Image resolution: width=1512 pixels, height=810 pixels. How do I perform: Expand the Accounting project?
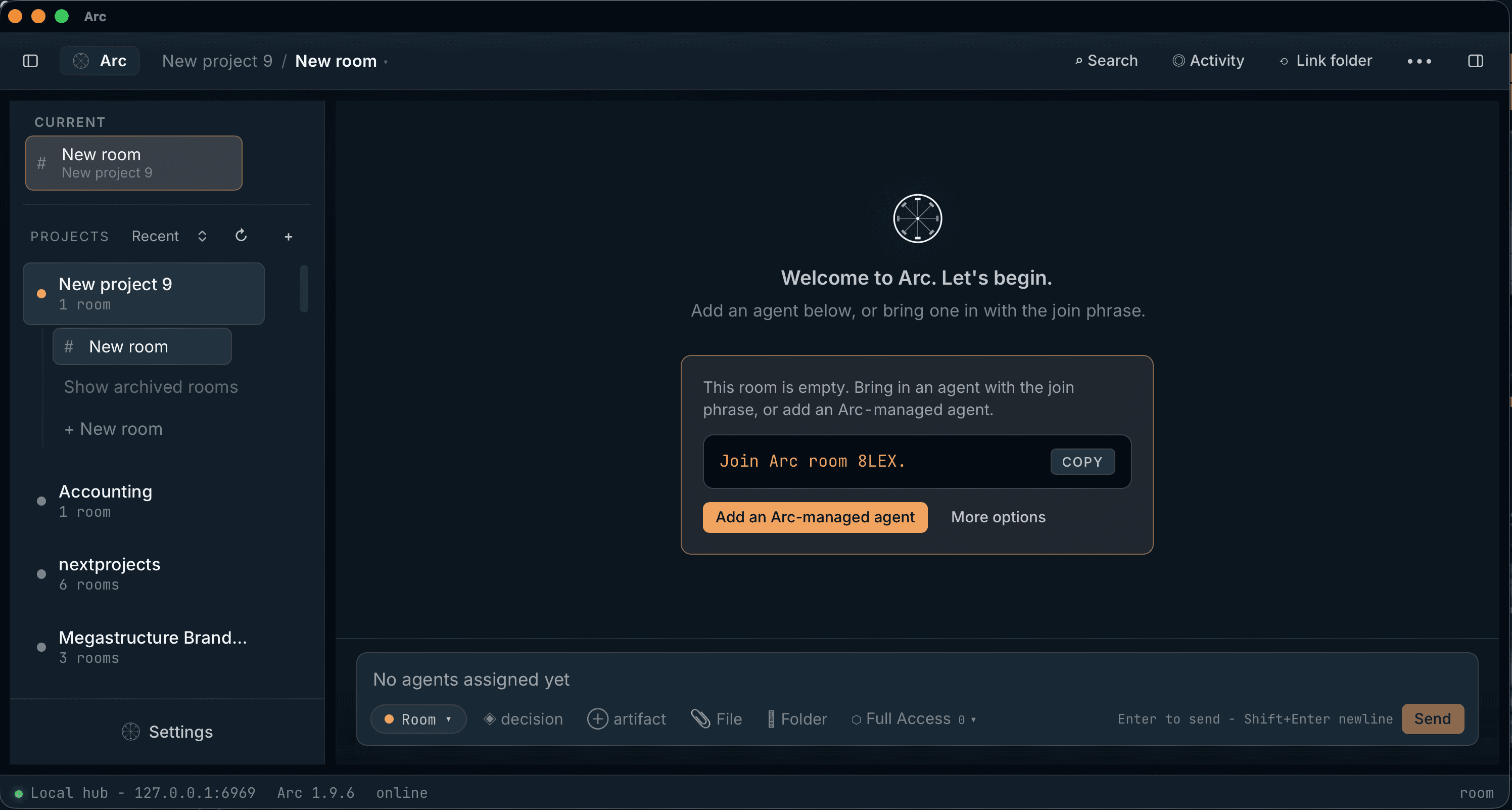point(144,501)
